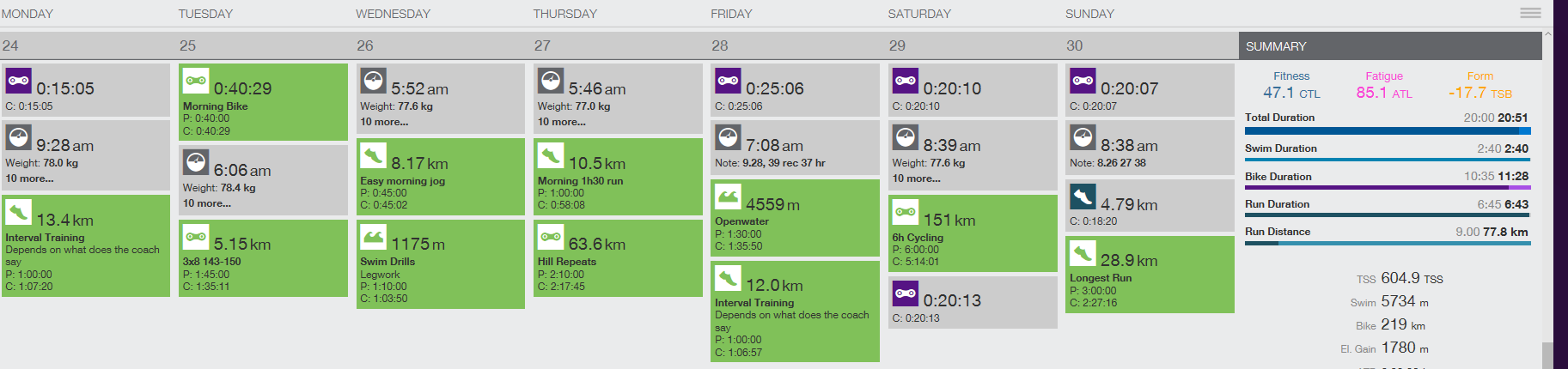Open Friday's 0:25:06 purple bike trainer icon

point(729,81)
